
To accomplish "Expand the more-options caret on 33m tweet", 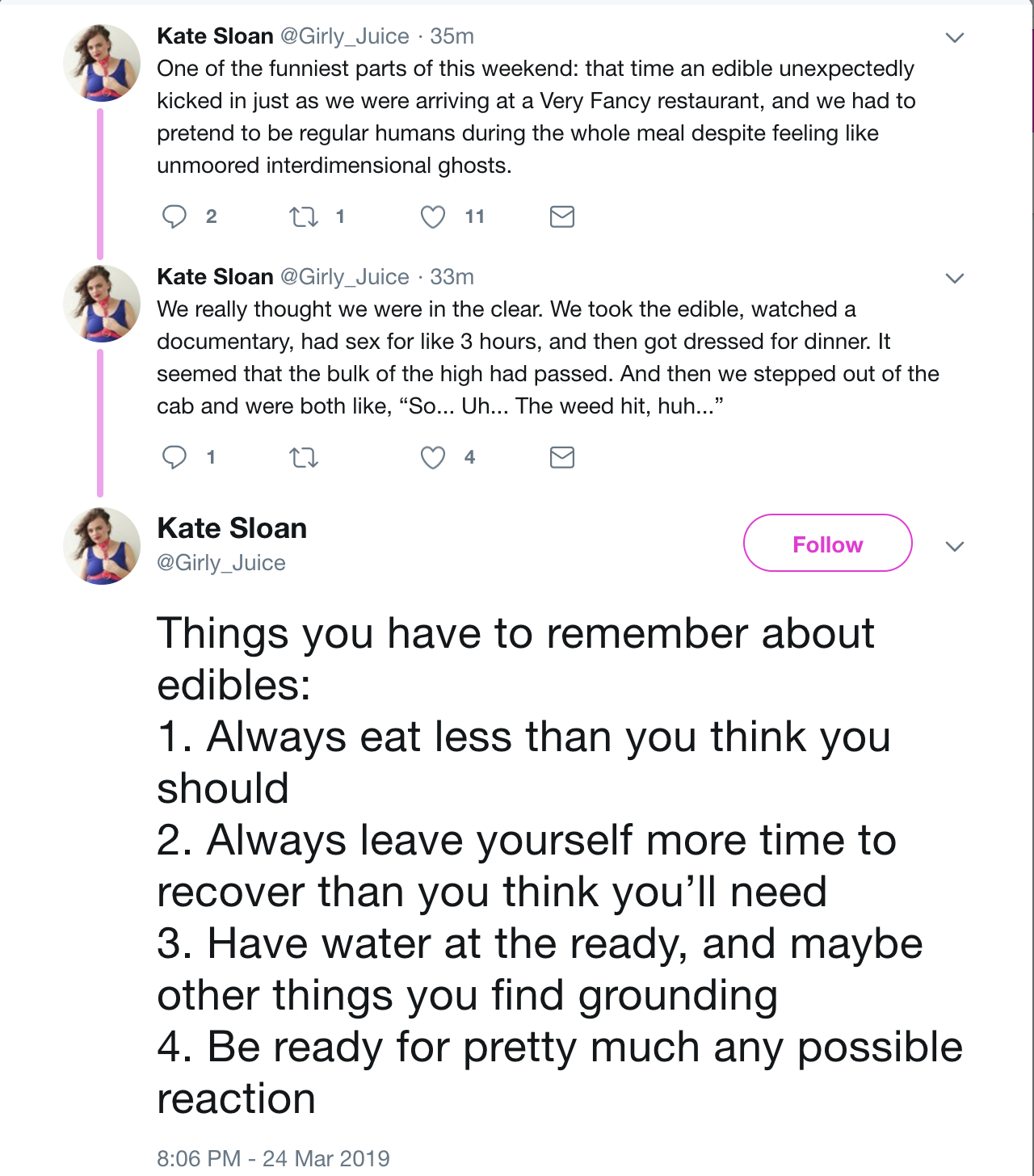I will click(x=955, y=278).
